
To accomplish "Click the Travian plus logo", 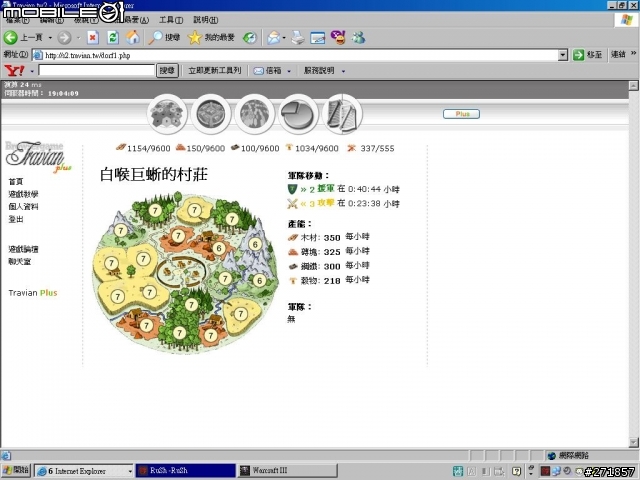I will [x=38, y=157].
